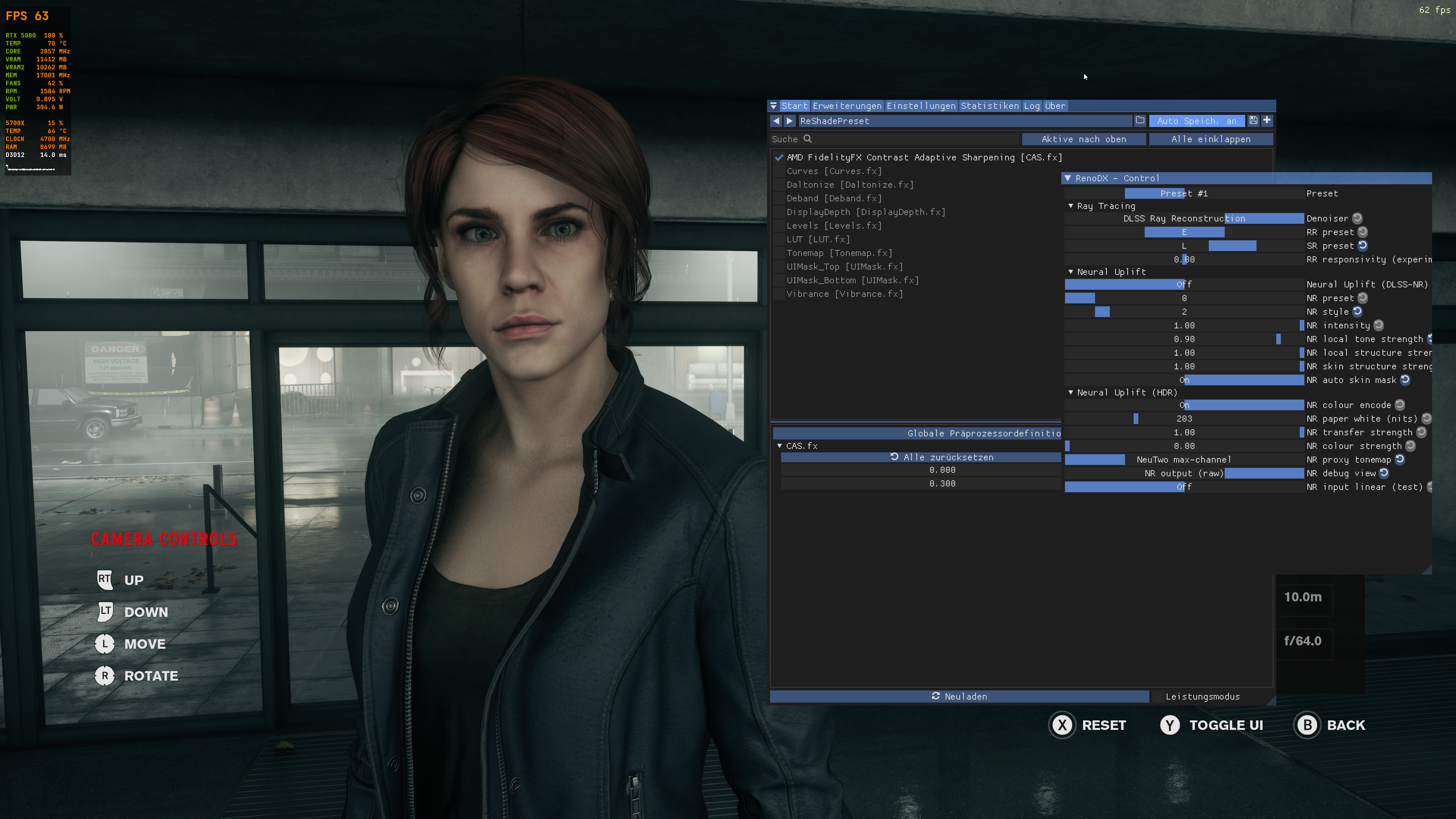Collapse the Ray Tracing section

point(1070,206)
